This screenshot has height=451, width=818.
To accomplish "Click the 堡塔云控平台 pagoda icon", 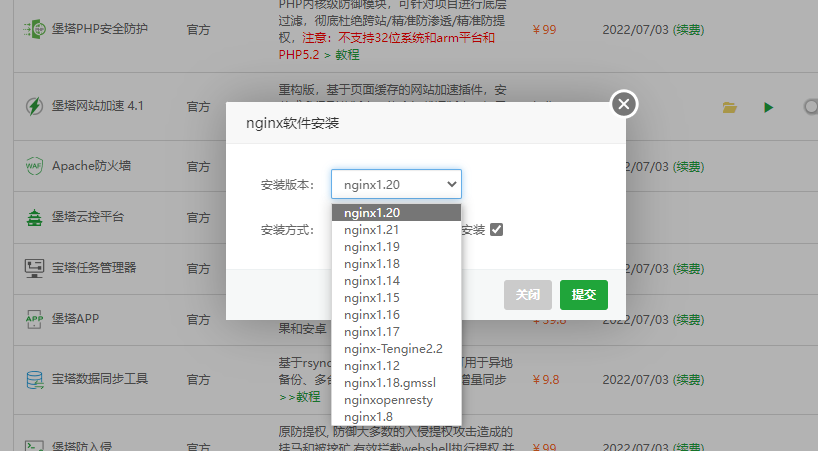I will (34, 217).
